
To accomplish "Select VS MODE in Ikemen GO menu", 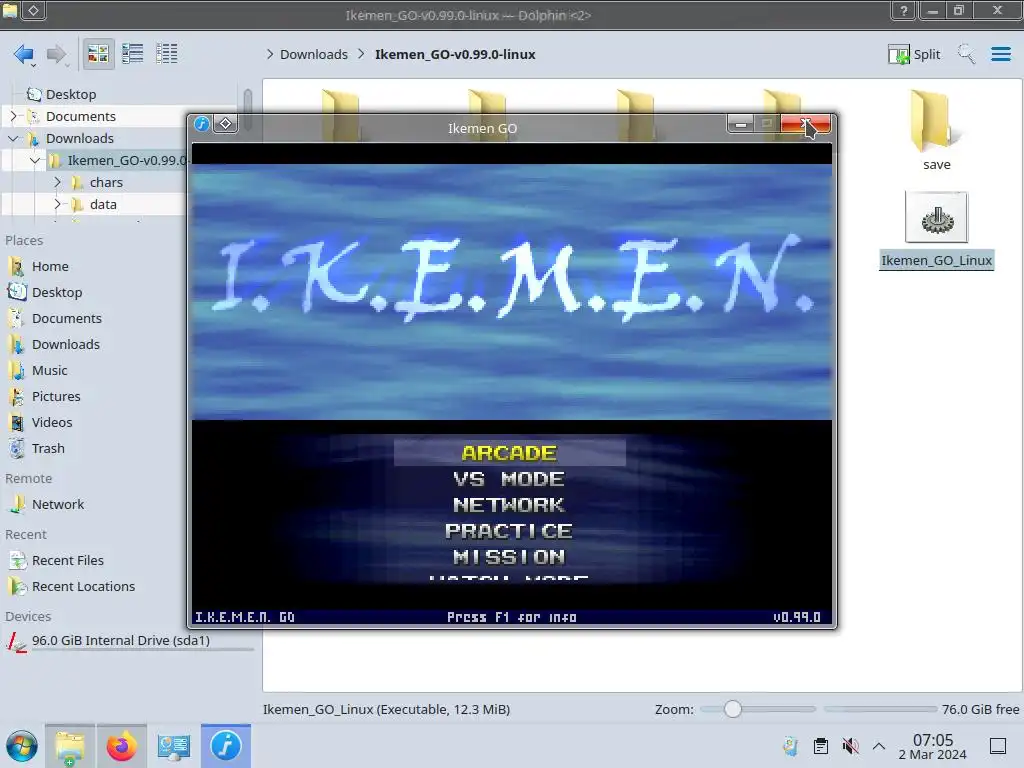I will pyautogui.click(x=509, y=479).
